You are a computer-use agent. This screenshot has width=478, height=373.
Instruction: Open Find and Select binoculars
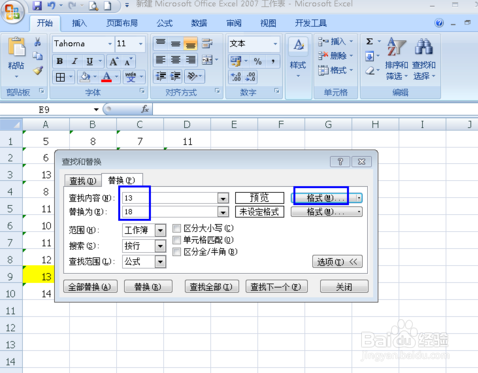[x=424, y=58]
